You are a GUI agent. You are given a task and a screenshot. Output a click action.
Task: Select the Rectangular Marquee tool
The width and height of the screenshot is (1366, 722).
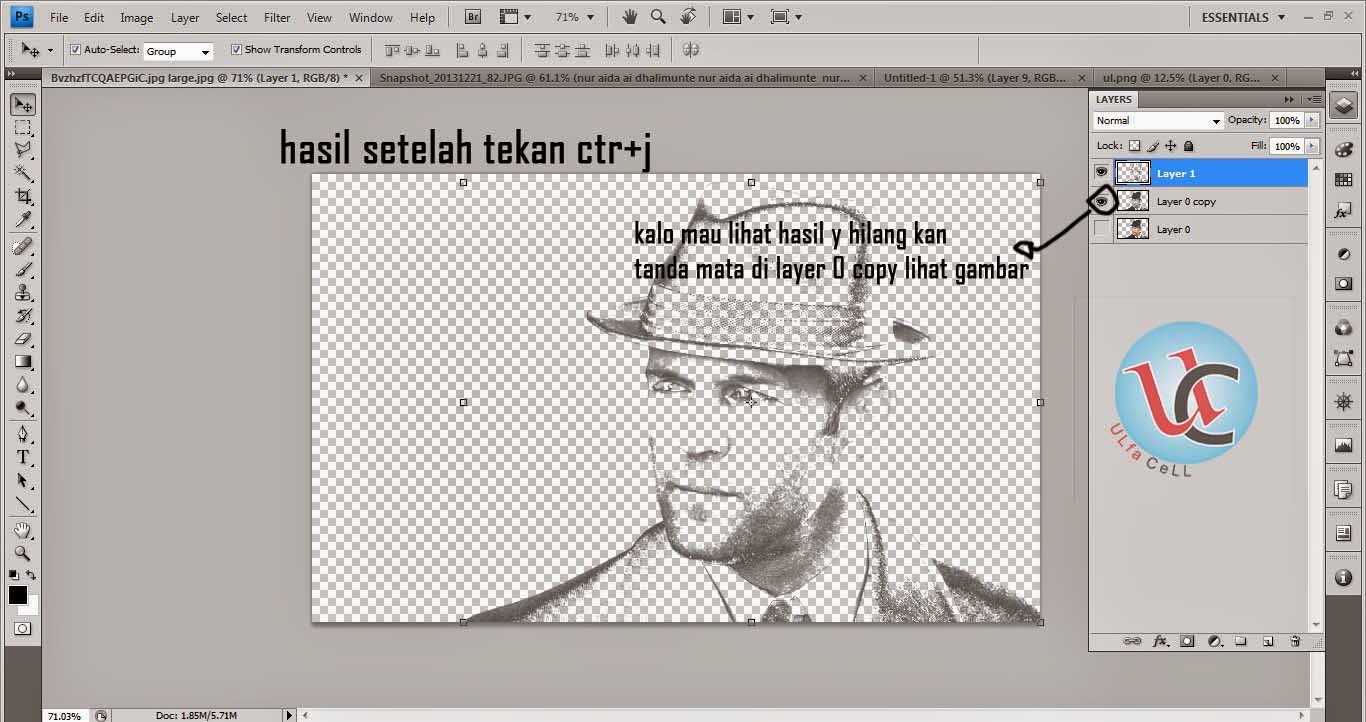click(23, 129)
